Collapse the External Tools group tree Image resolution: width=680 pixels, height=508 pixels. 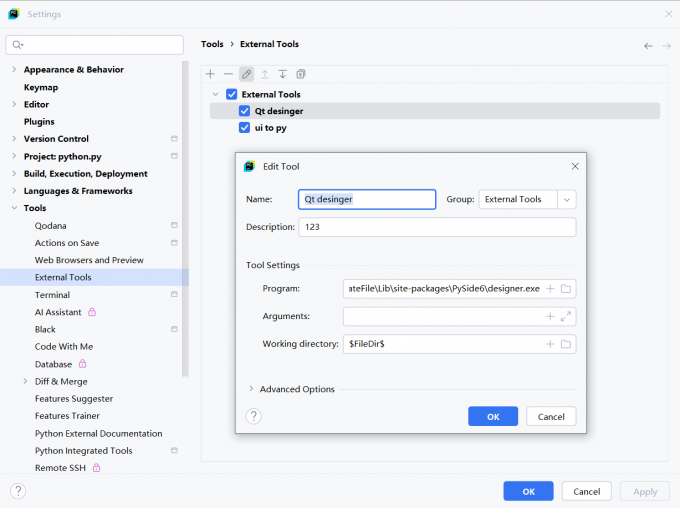point(216,94)
